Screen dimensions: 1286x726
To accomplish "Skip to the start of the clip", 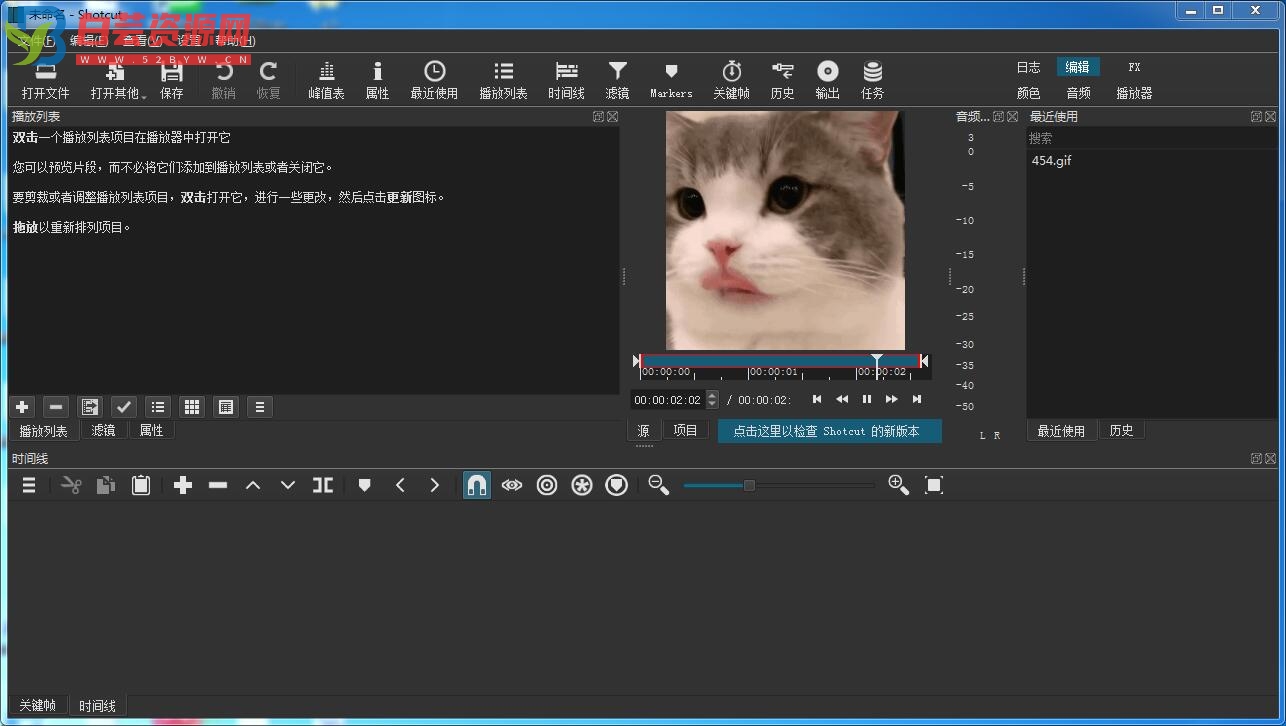I will 817,399.
